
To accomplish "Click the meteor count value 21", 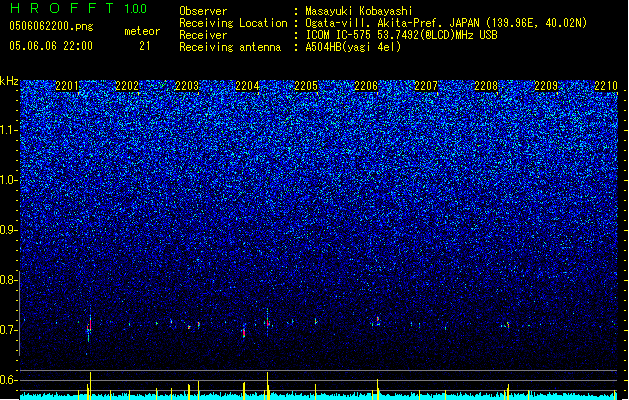I will pyautogui.click(x=145, y=46).
